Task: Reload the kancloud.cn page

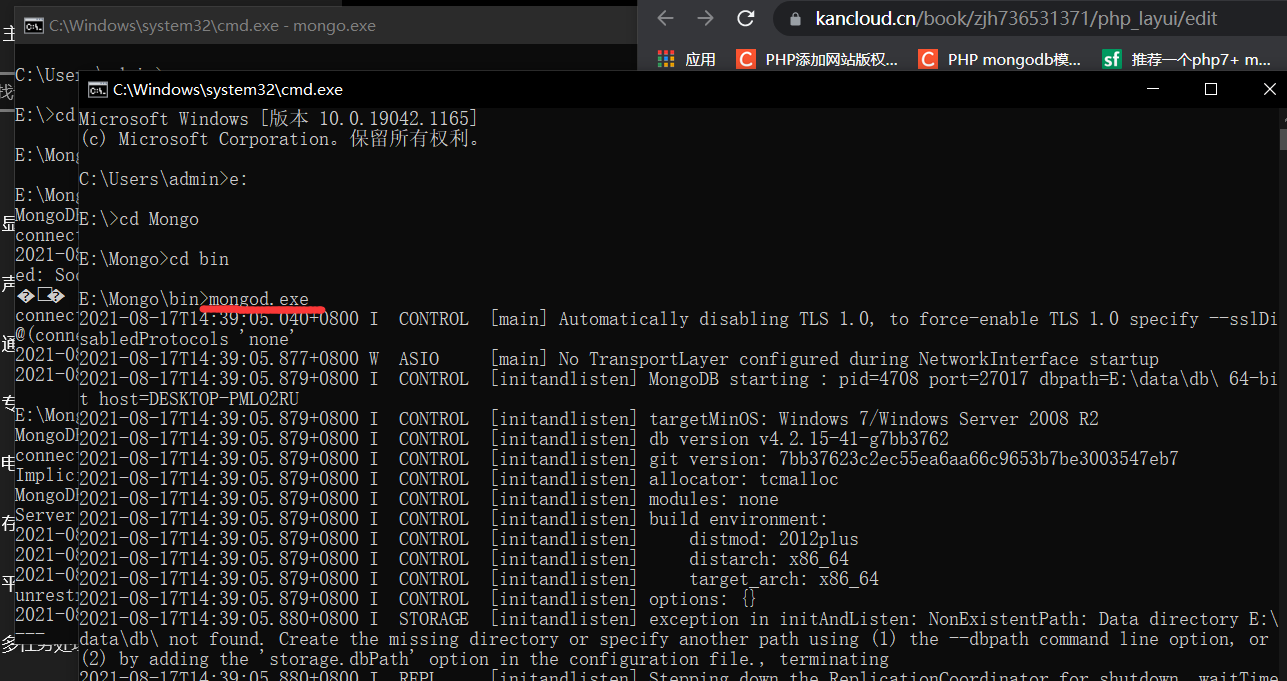Action: point(746,18)
